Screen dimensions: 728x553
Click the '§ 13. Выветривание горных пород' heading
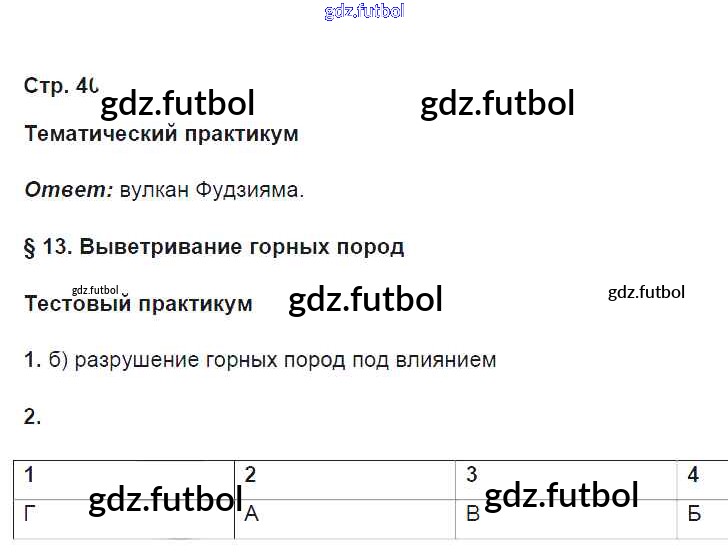214,247
